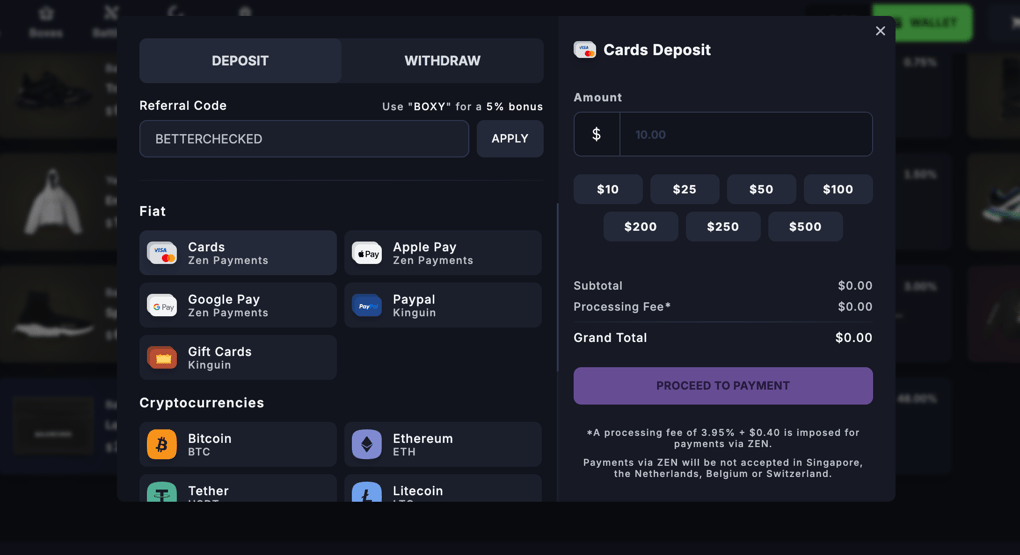This screenshot has height=555, width=1020.
Task: Choose the $250 preset amount
Action: coord(723,226)
